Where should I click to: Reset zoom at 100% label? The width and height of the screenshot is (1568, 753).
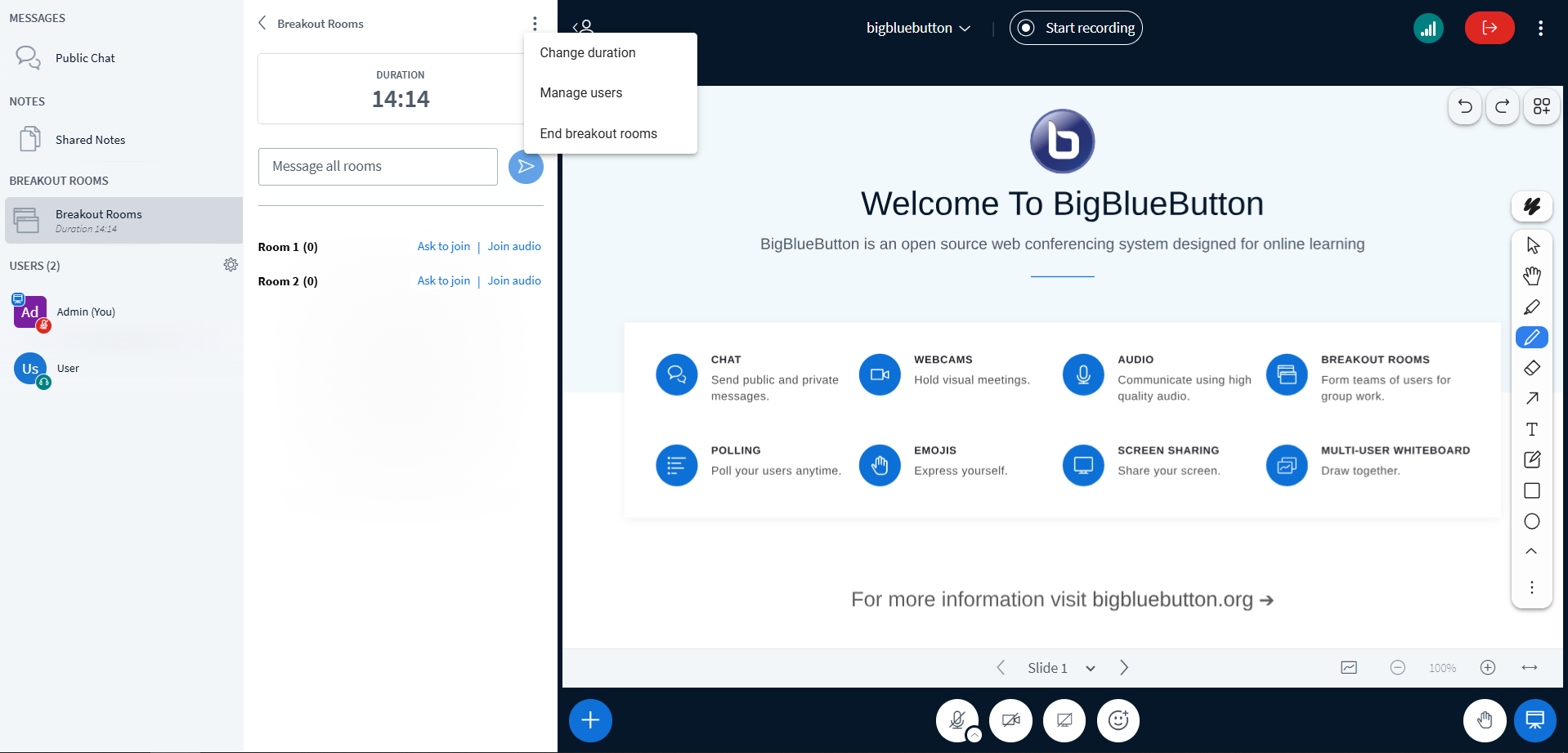(x=1443, y=668)
